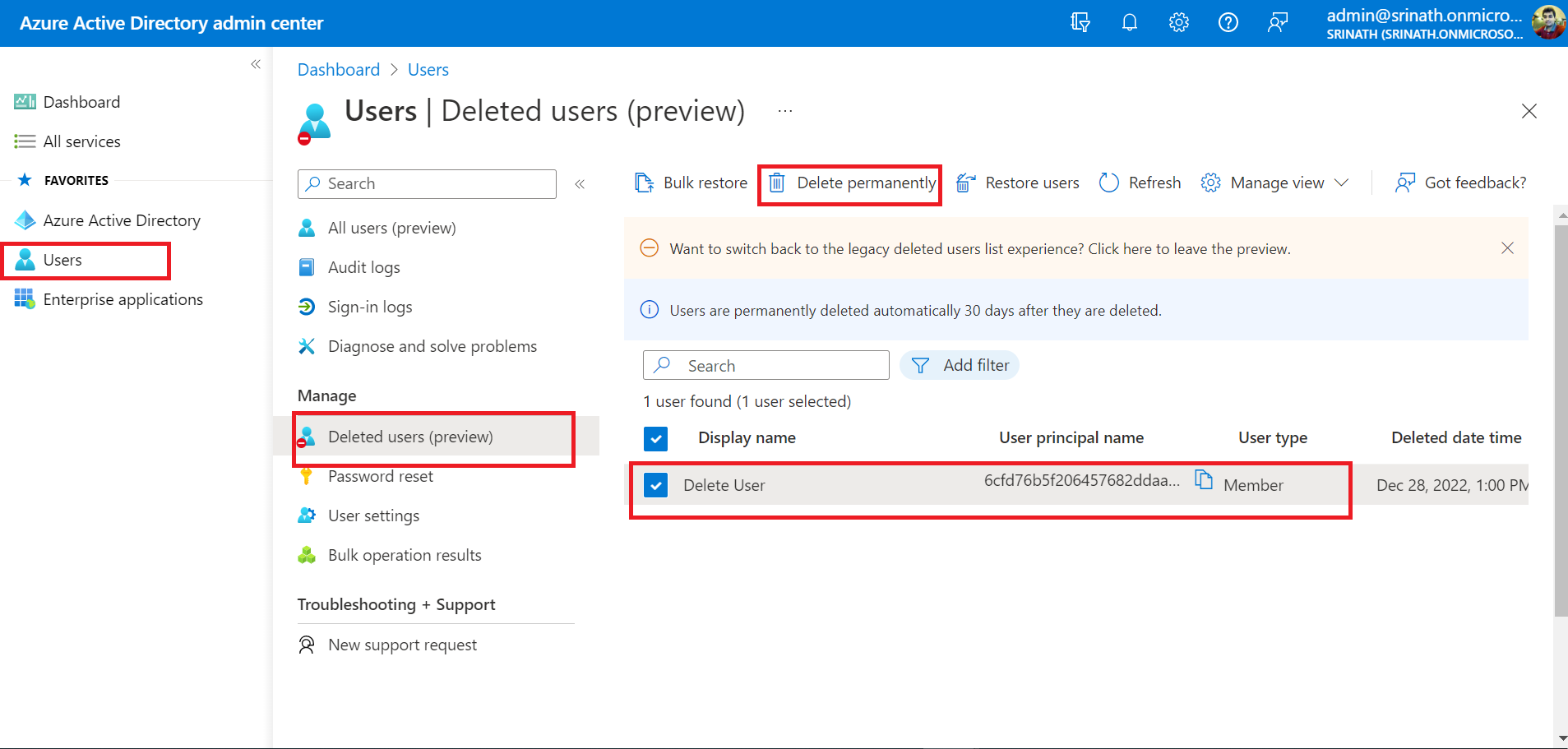This screenshot has height=749, width=1568.
Task: Collapse the left navigation sidebar
Action: (x=256, y=64)
